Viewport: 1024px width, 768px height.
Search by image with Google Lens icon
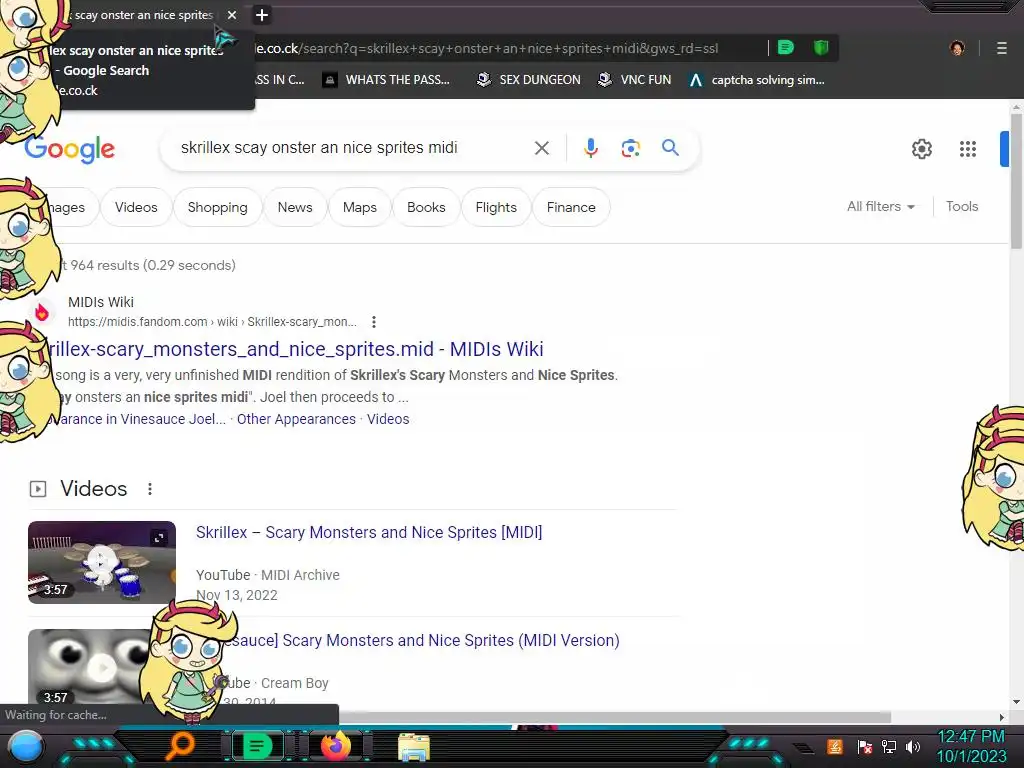pyautogui.click(x=630, y=148)
